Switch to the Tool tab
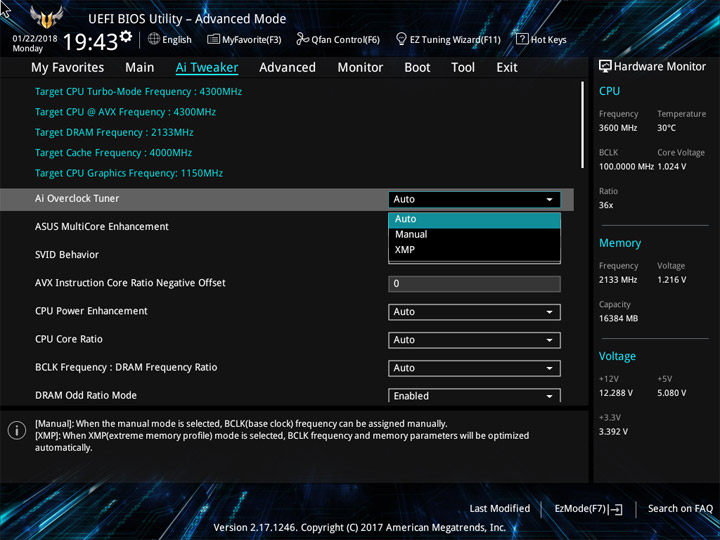This screenshot has width=720, height=540. coord(463,68)
